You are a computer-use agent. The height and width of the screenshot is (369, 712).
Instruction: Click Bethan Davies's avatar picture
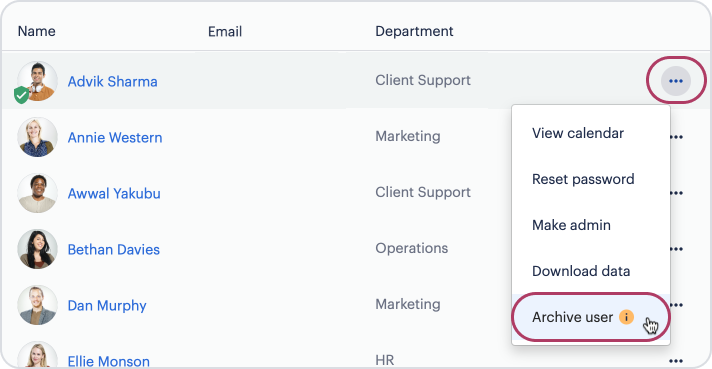tap(37, 249)
